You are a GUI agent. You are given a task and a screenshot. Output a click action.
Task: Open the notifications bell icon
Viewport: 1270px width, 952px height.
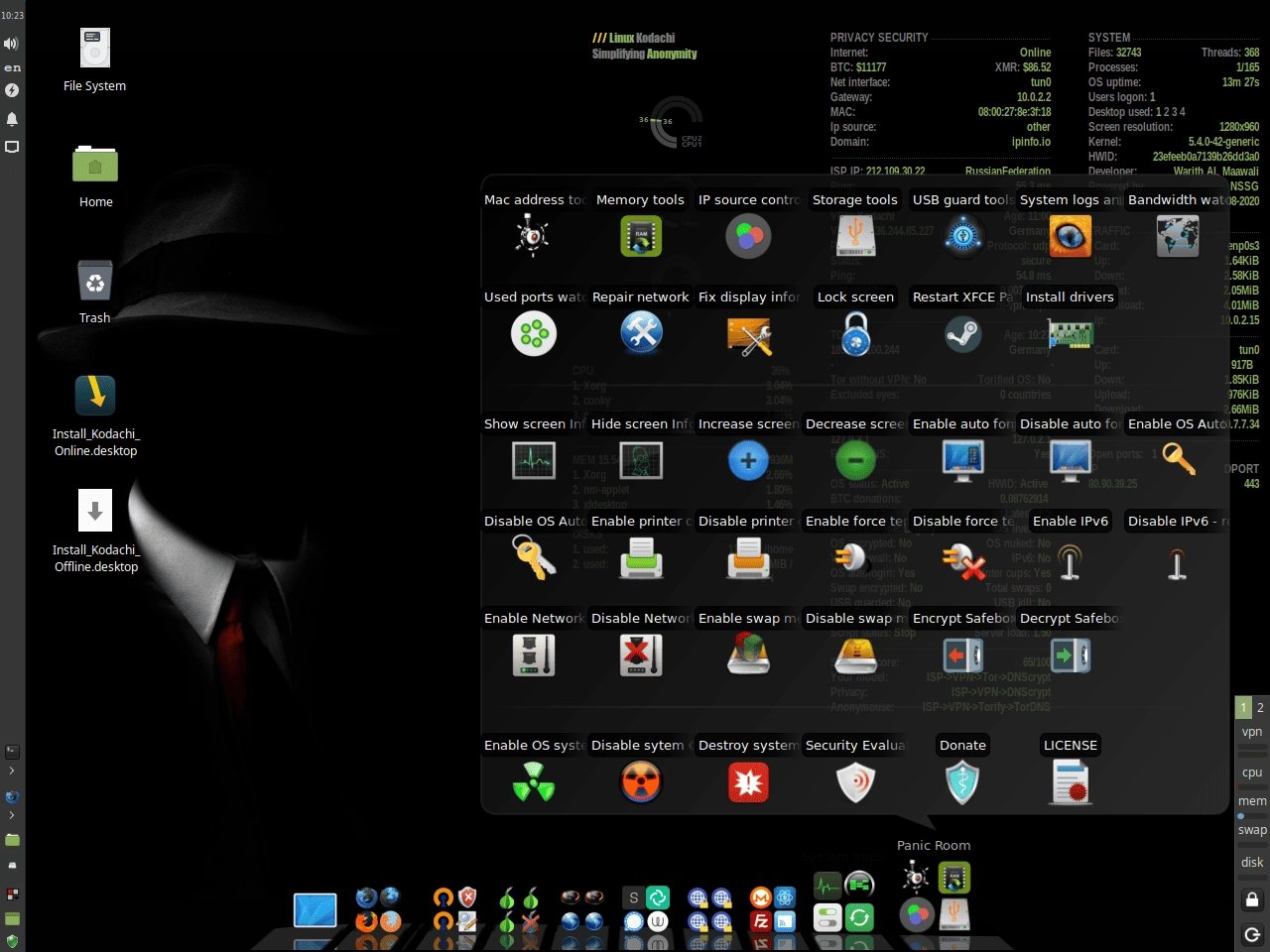click(x=12, y=119)
